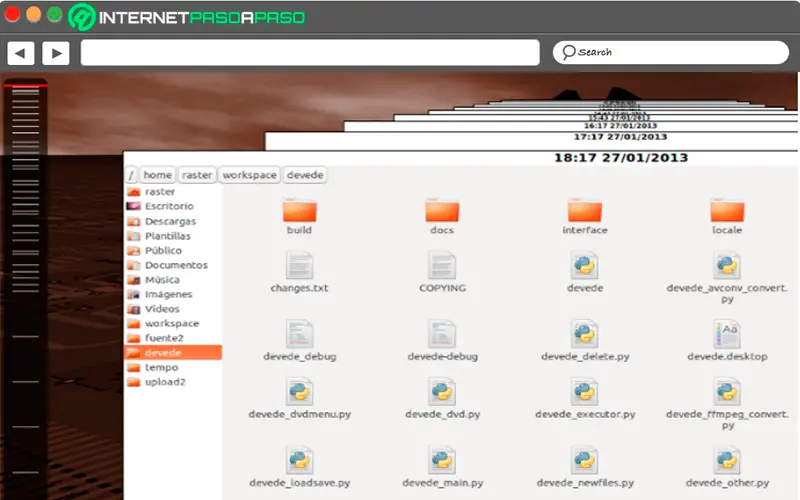
Task: Select the changes.txt file icon
Action: 299,265
